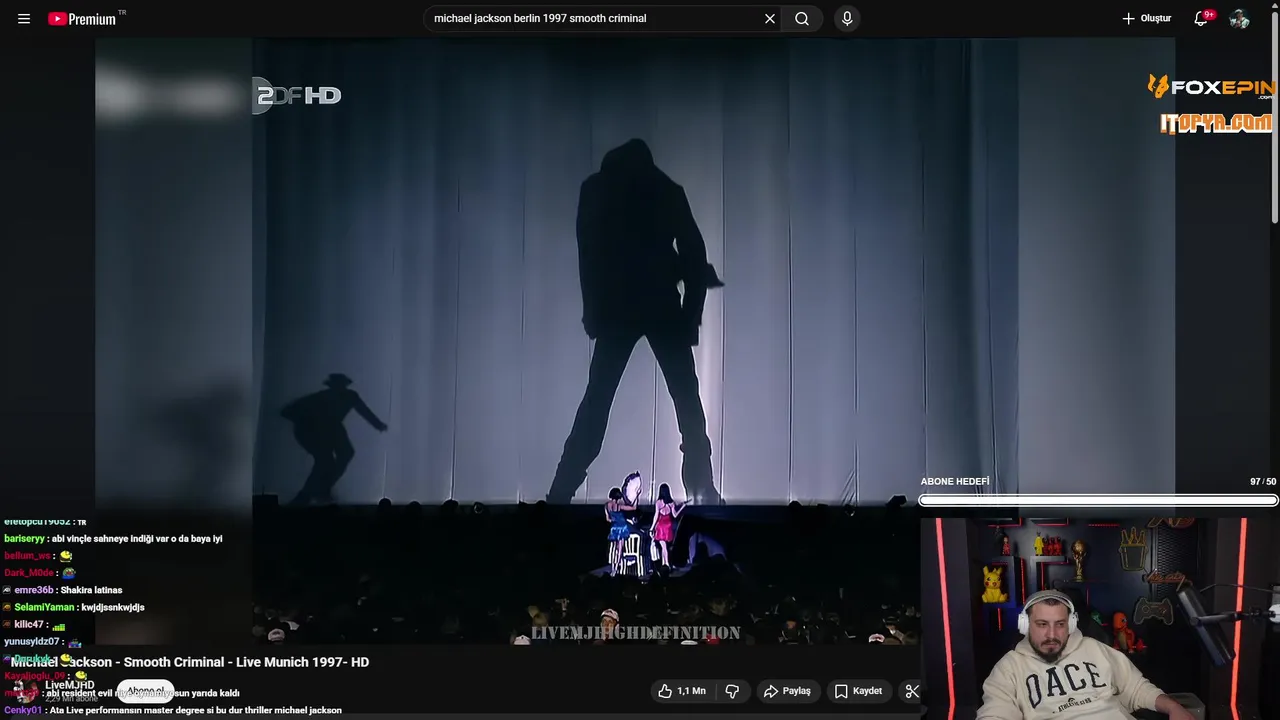Open the LiveMJHD channel name
Screen dimensions: 1280x720
(70, 685)
